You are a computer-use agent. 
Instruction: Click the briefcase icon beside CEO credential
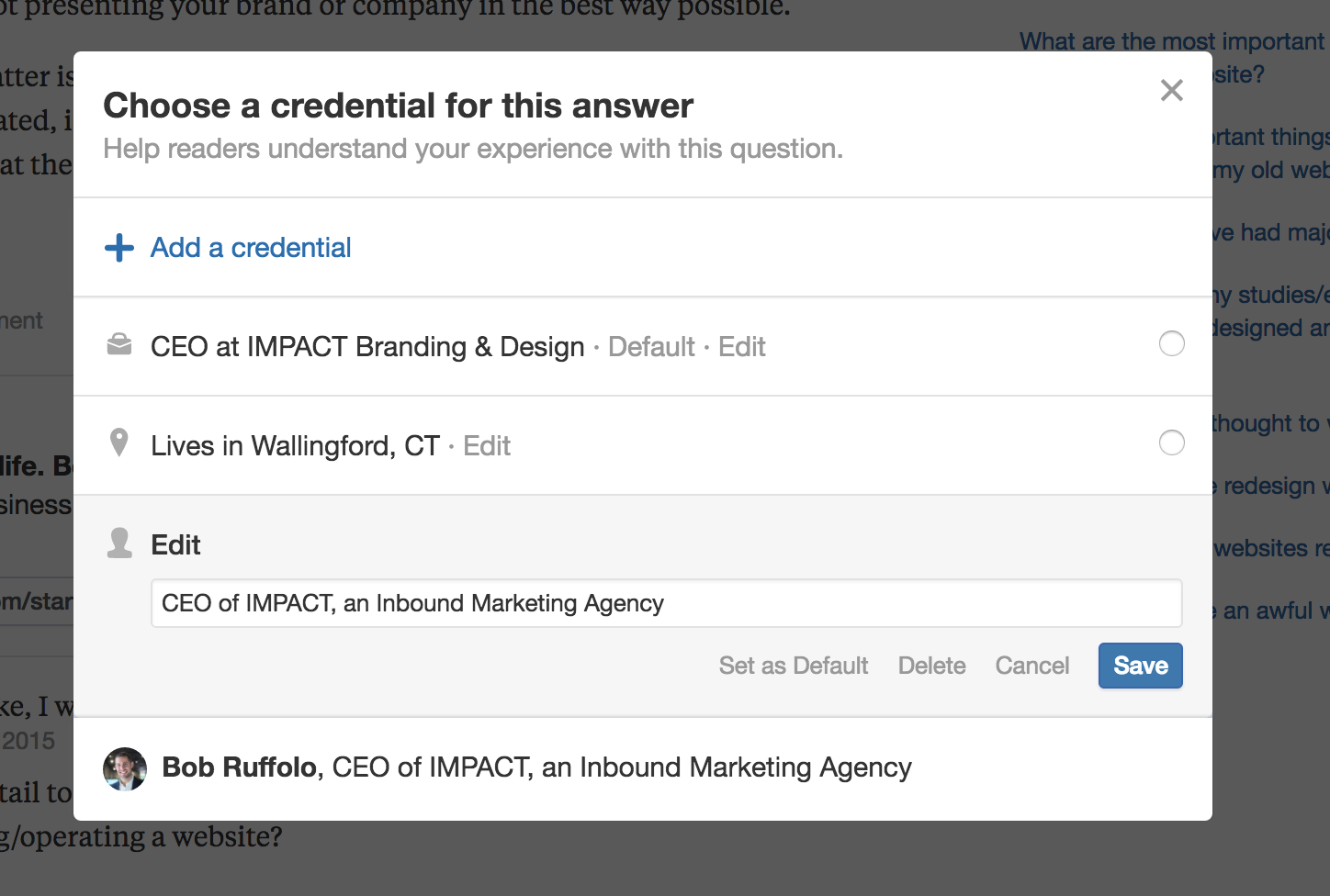(x=119, y=344)
